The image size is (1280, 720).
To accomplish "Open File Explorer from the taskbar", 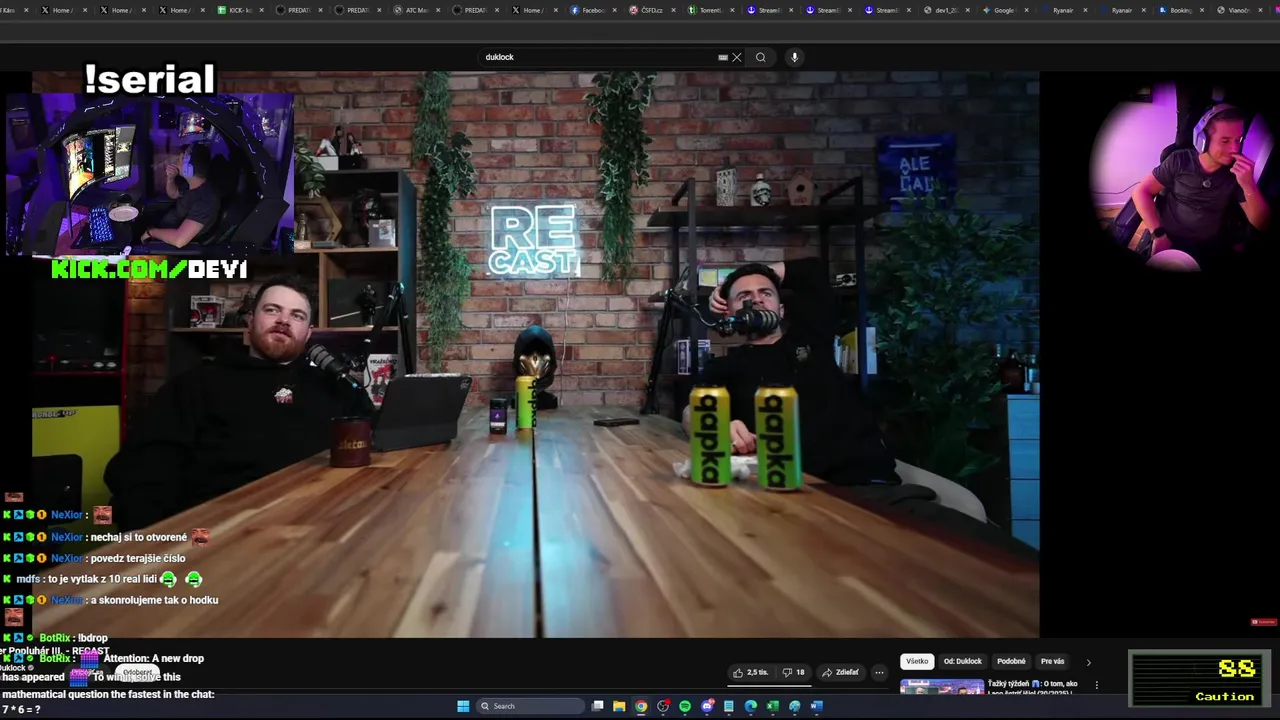I will 619,706.
